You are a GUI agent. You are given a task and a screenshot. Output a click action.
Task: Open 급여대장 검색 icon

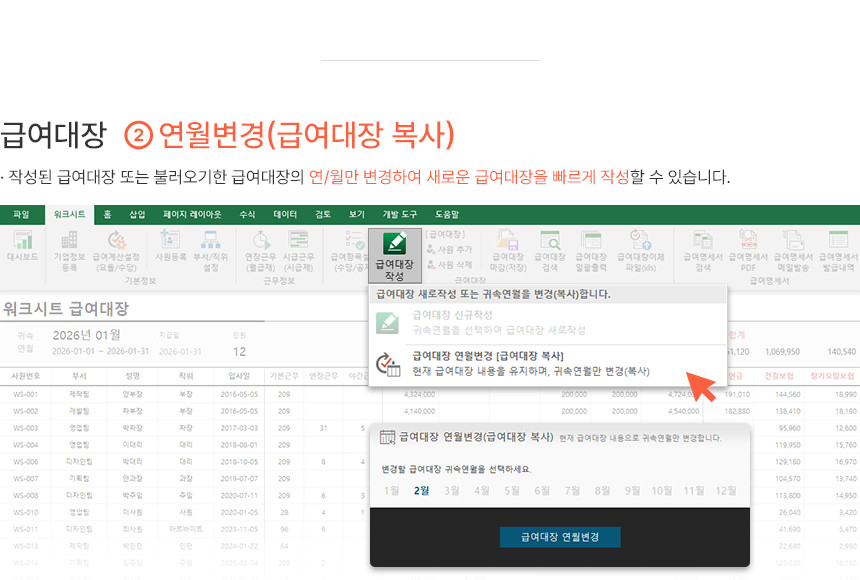(550, 251)
